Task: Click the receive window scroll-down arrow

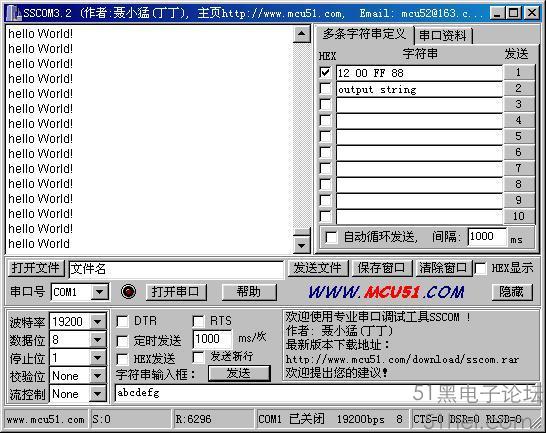Action: point(302,245)
